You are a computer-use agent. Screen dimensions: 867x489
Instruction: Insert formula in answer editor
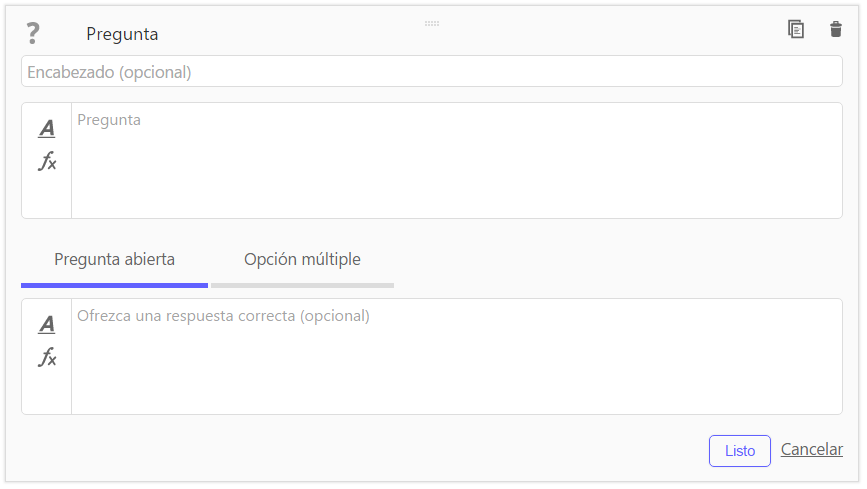coord(47,357)
